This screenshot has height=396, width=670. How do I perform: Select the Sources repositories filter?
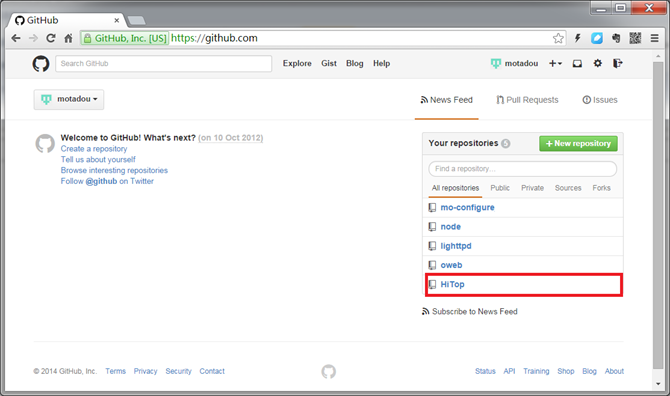[x=568, y=188]
